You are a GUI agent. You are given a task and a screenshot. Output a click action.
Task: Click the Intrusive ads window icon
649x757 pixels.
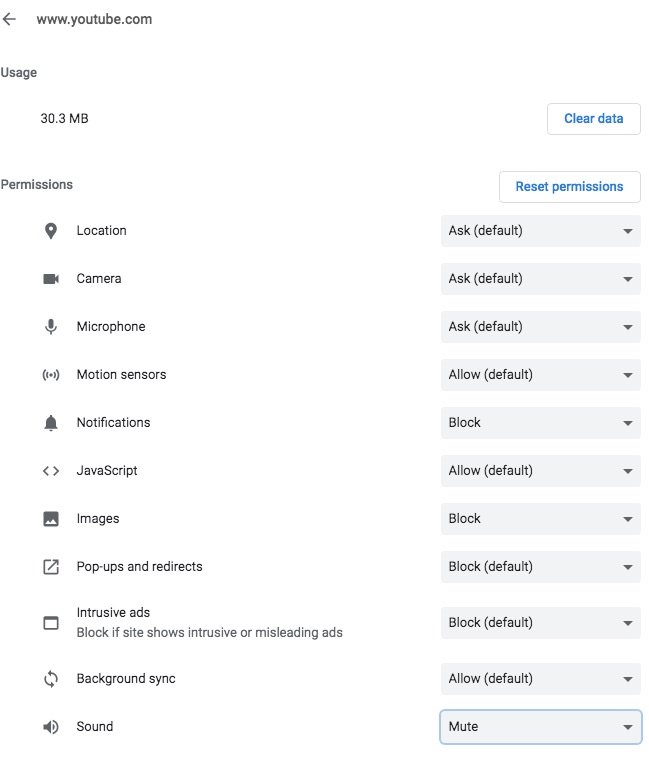51,623
